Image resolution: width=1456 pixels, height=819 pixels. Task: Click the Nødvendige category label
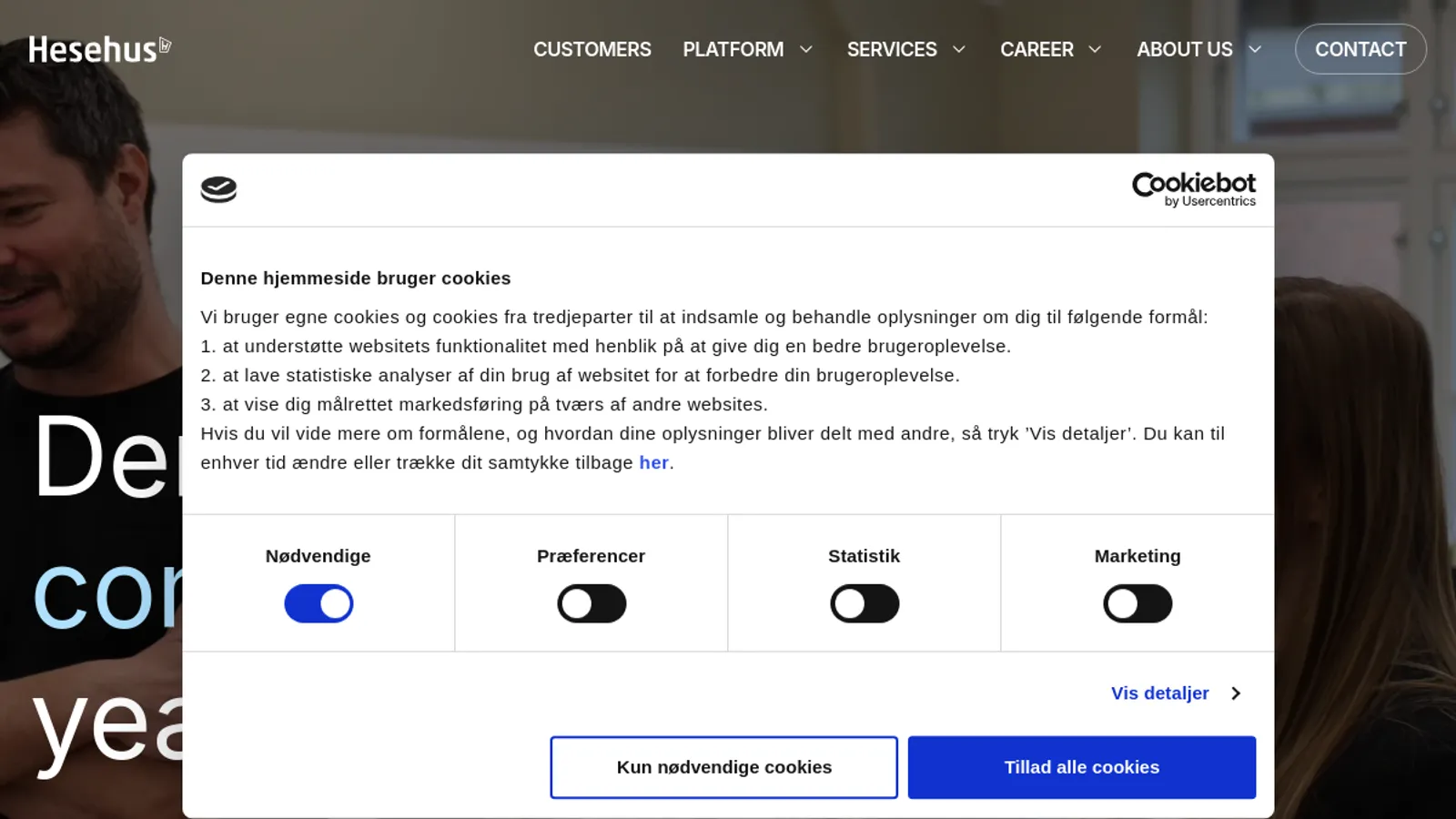coord(318,556)
